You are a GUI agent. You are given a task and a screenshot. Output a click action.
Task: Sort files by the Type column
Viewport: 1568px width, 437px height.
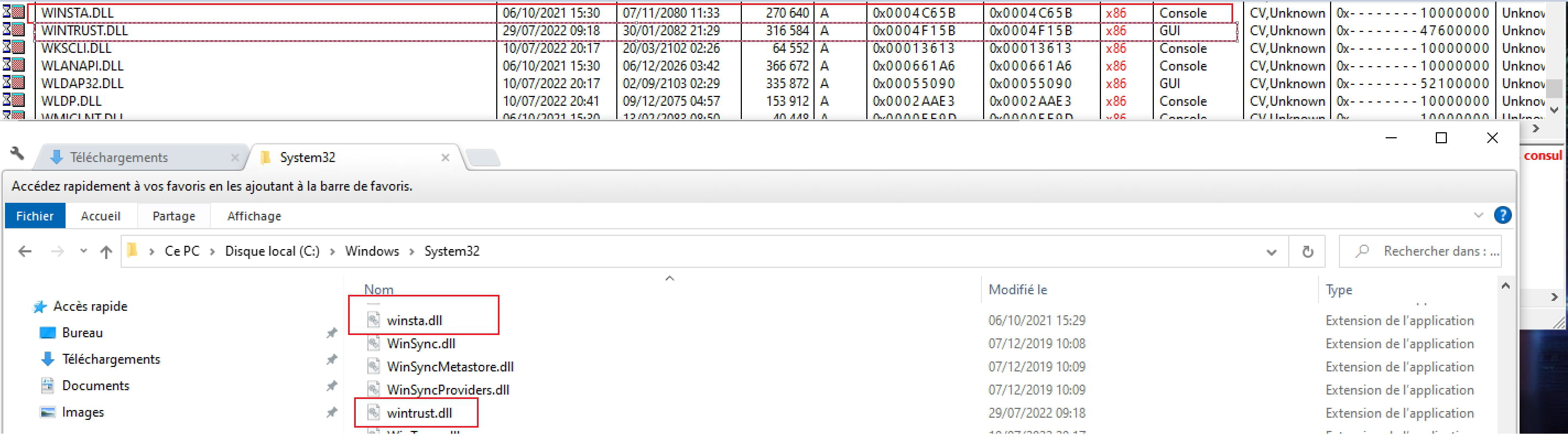(x=1338, y=290)
